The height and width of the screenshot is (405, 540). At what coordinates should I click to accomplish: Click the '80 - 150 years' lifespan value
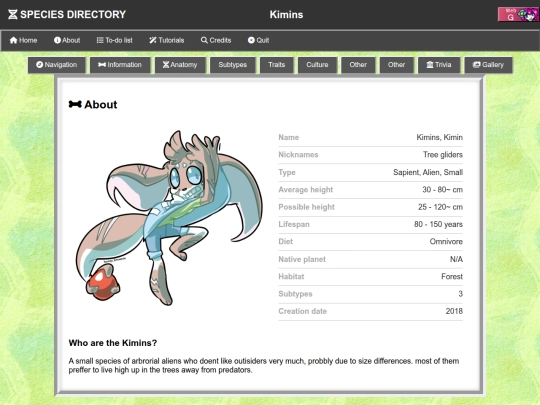pyautogui.click(x=438, y=224)
